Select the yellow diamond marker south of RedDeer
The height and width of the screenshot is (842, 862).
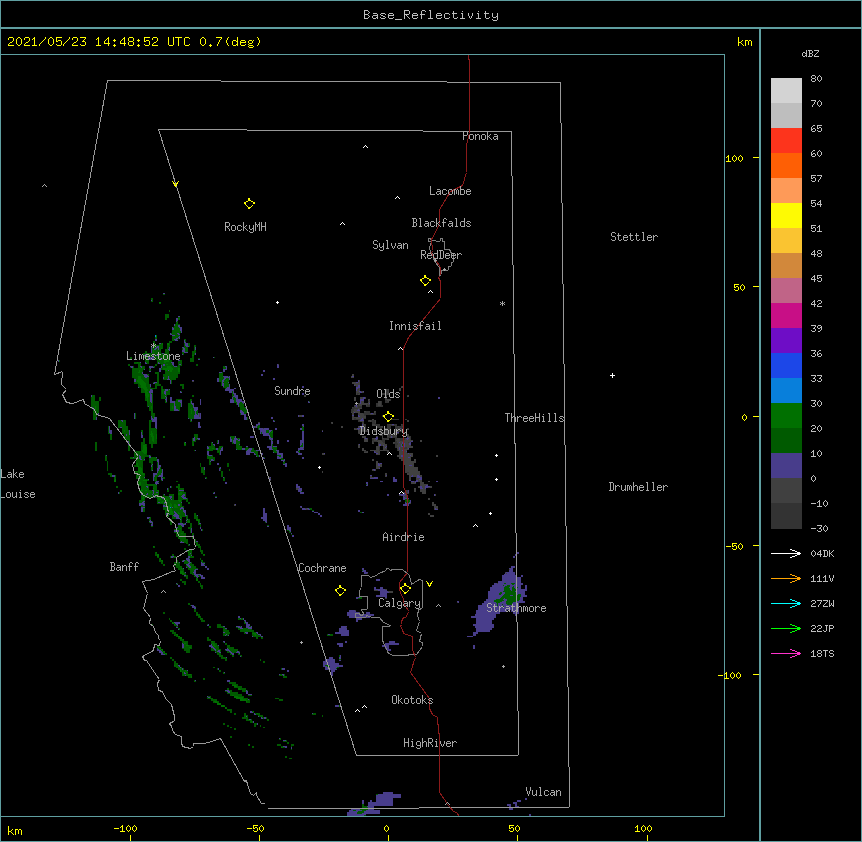pos(426,281)
